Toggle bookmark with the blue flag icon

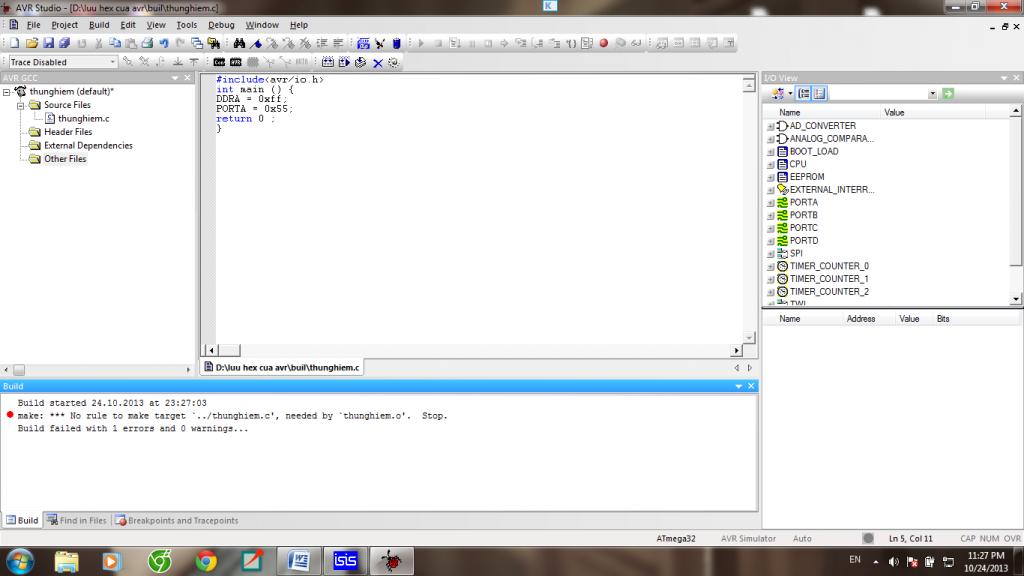pos(256,43)
